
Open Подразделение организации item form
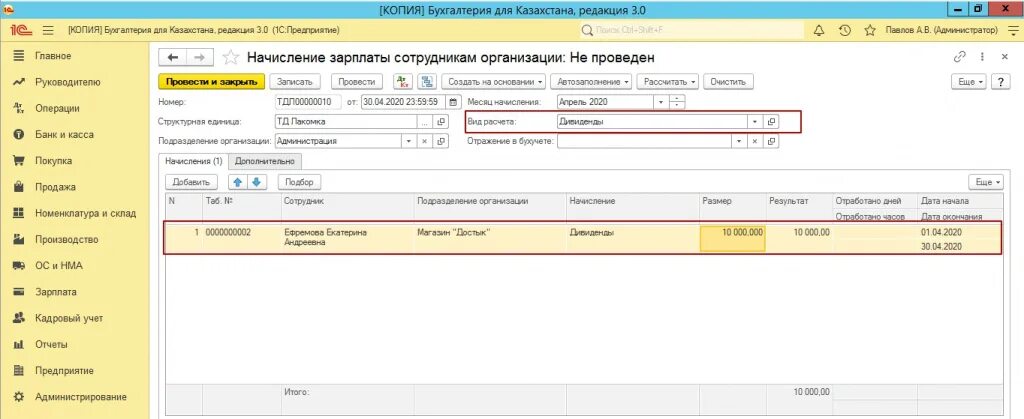coord(441,141)
